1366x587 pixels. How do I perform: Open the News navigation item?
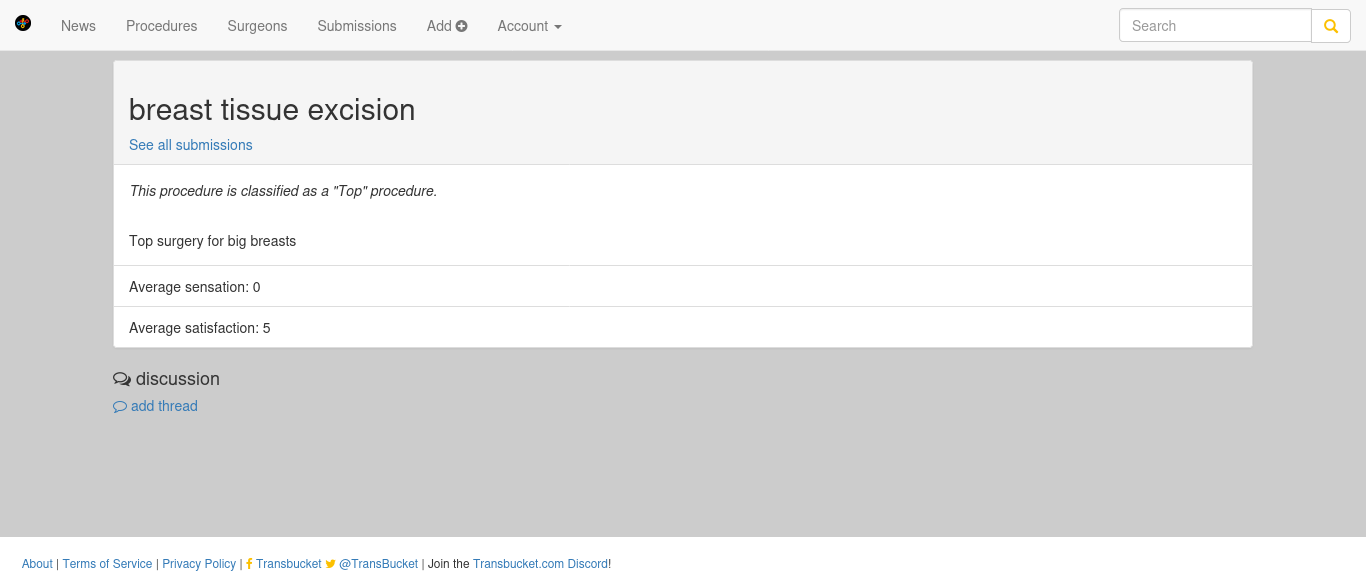78,26
